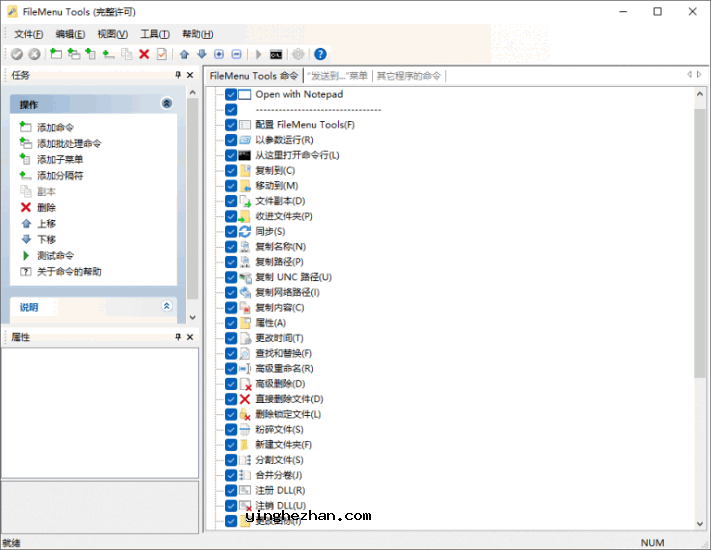Open the 工具(T) menu
The image size is (711, 550).
point(155,34)
